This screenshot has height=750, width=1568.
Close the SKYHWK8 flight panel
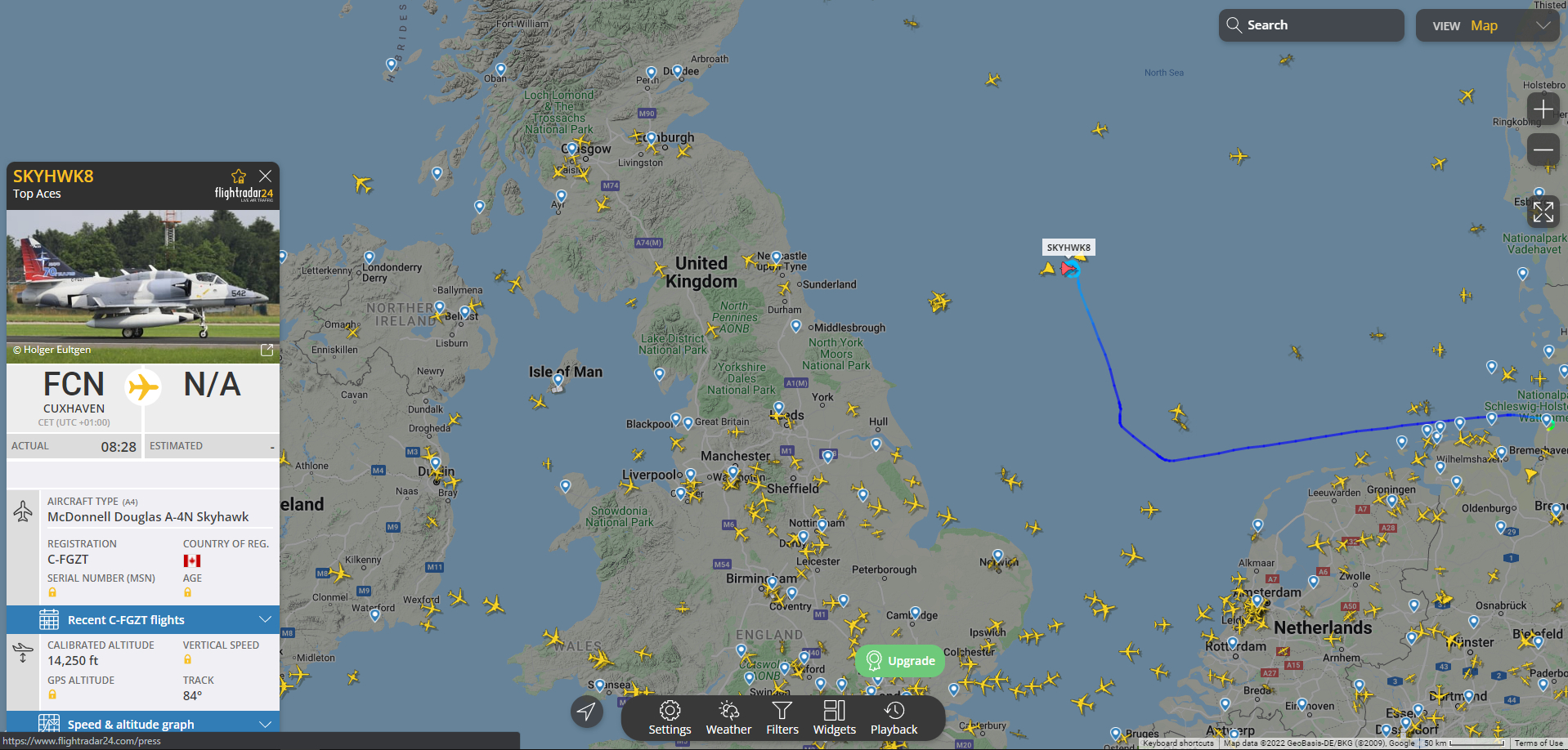point(265,176)
